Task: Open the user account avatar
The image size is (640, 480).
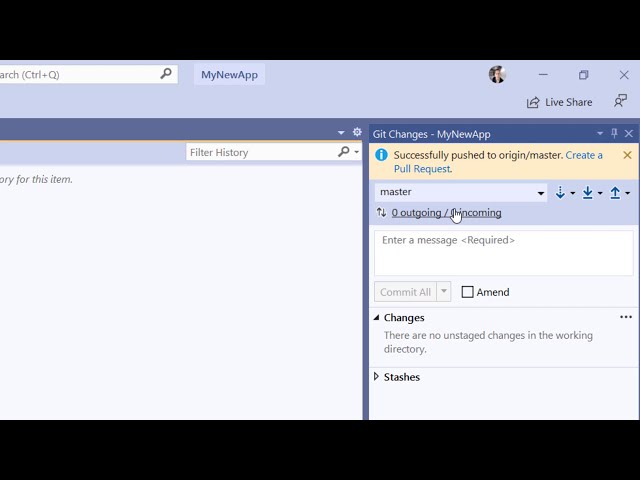Action: click(497, 75)
